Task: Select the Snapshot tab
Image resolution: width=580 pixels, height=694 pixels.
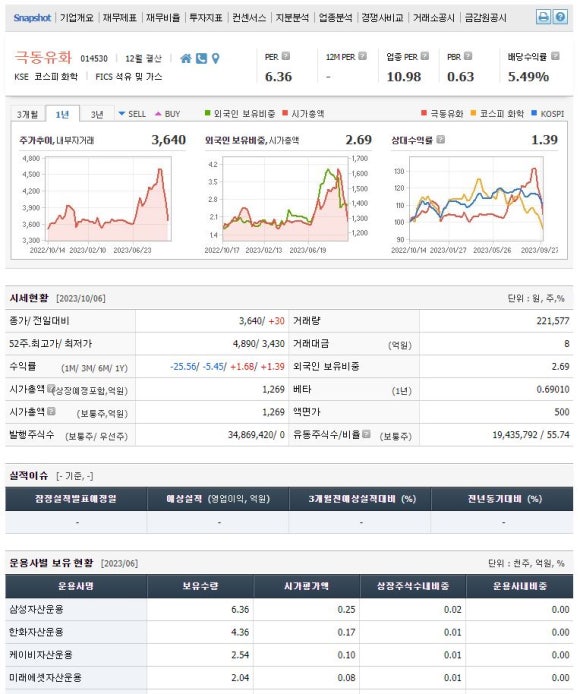Action: [x=32, y=18]
